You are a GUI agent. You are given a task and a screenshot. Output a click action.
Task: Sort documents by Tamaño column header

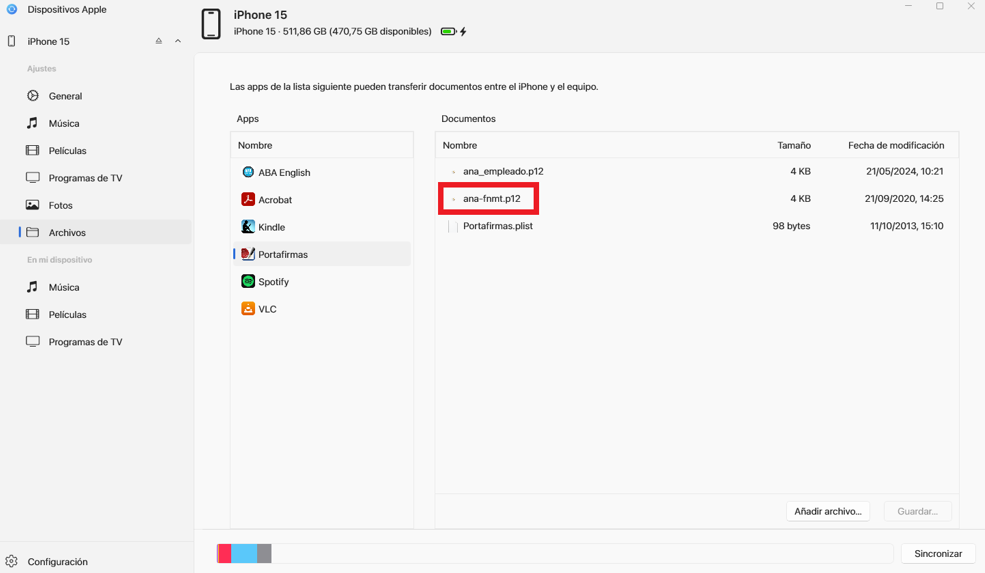coord(794,145)
